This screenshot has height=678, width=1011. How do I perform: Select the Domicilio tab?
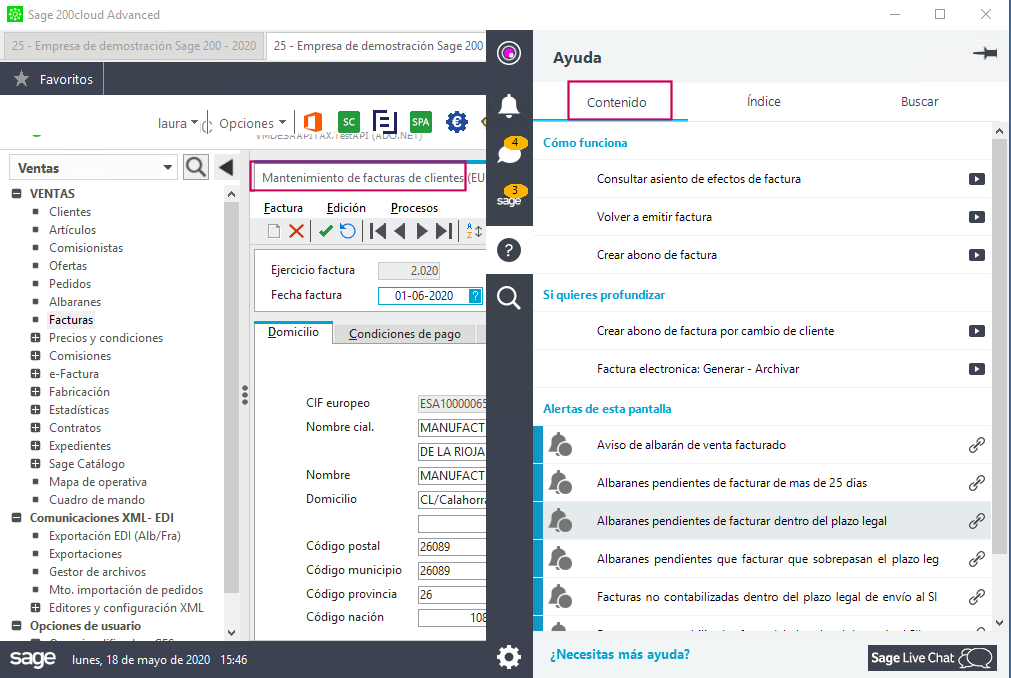[x=293, y=332]
